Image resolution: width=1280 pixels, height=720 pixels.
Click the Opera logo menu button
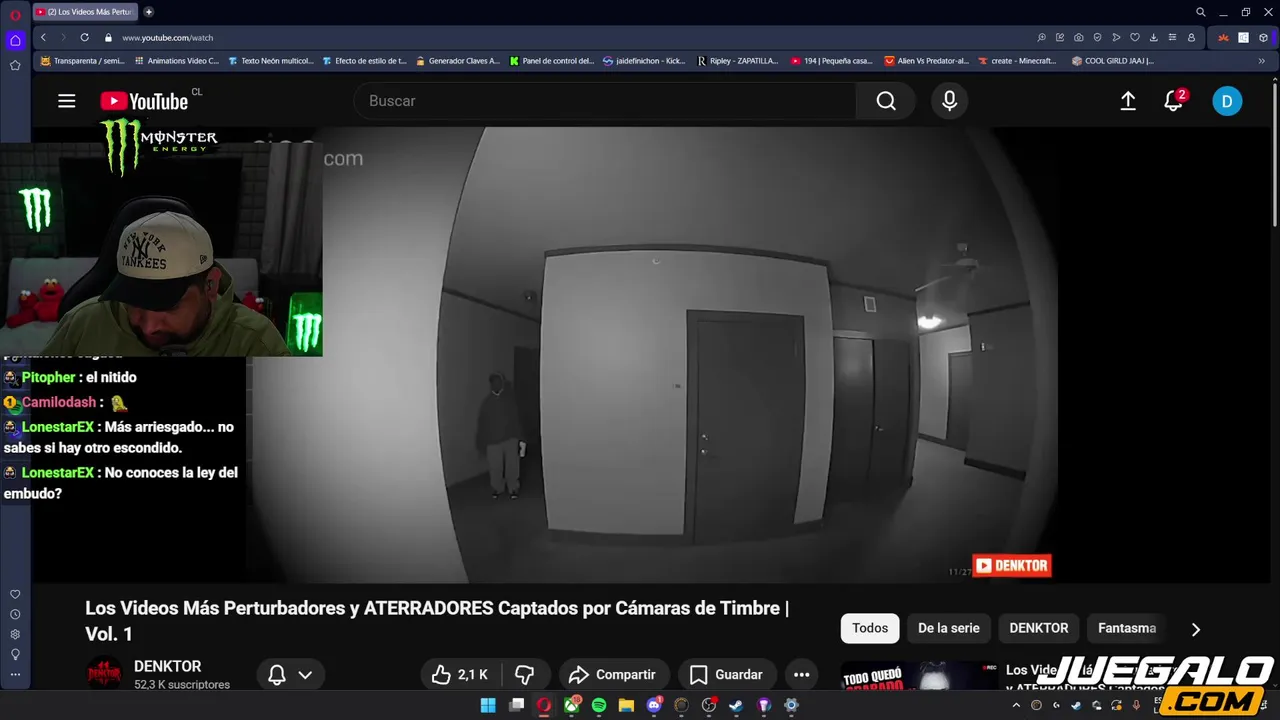click(15, 14)
